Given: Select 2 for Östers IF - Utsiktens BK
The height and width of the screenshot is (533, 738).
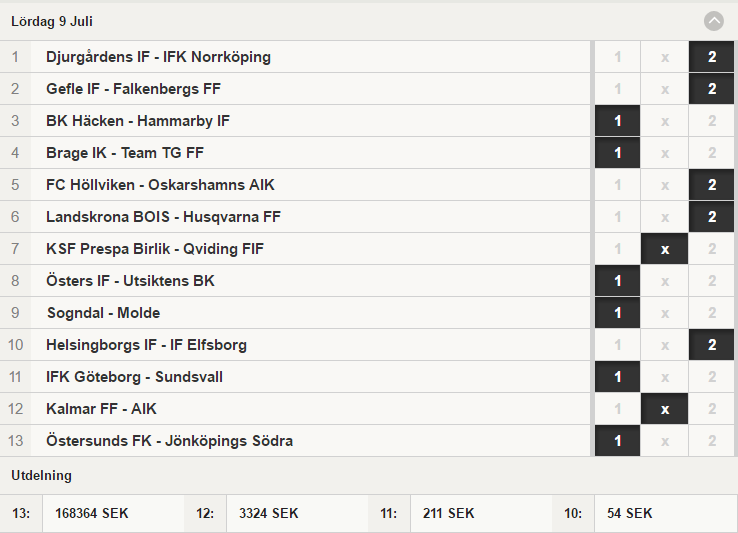Looking at the screenshot, I should coord(712,281).
